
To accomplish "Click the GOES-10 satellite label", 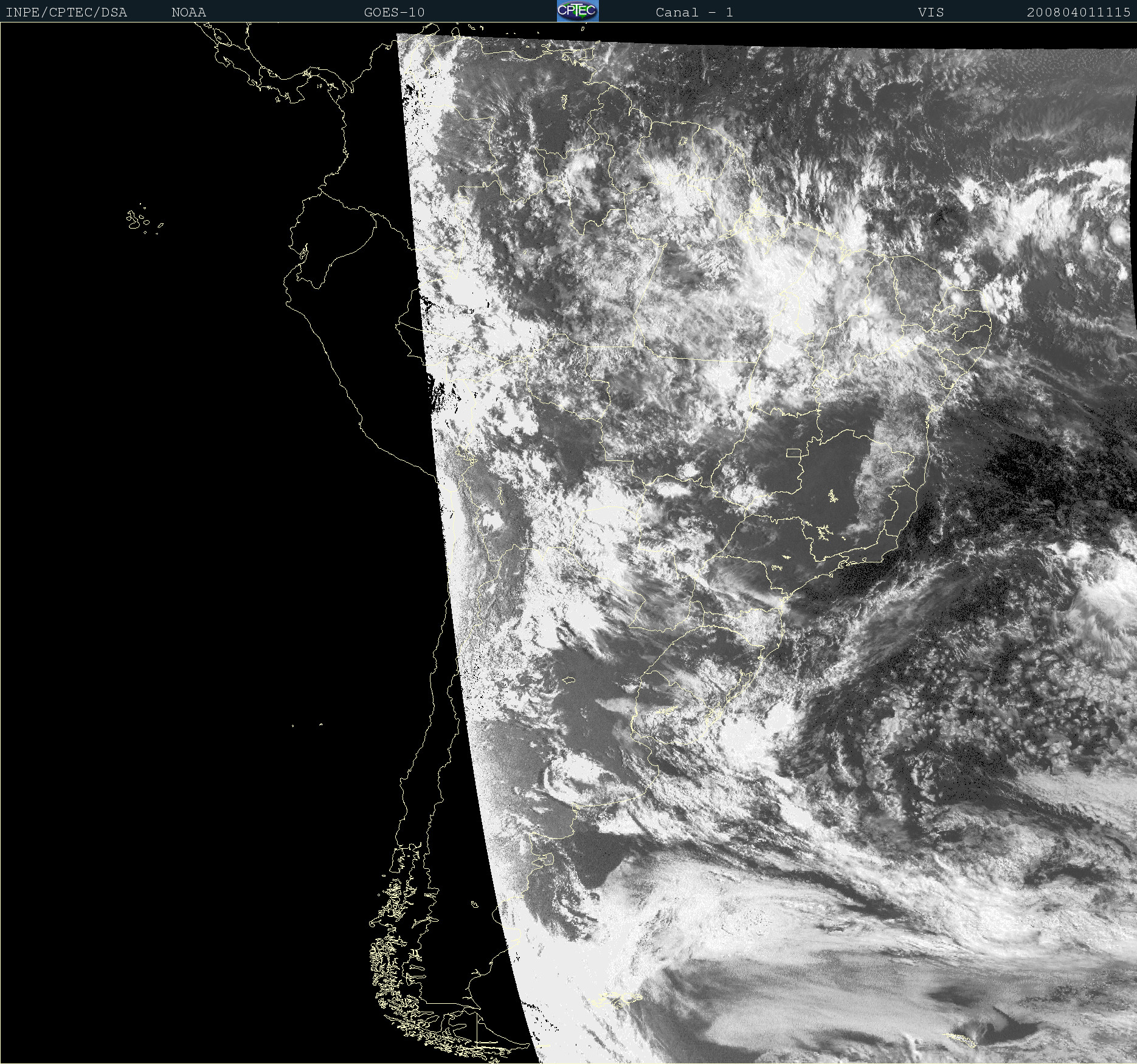I will [395, 13].
